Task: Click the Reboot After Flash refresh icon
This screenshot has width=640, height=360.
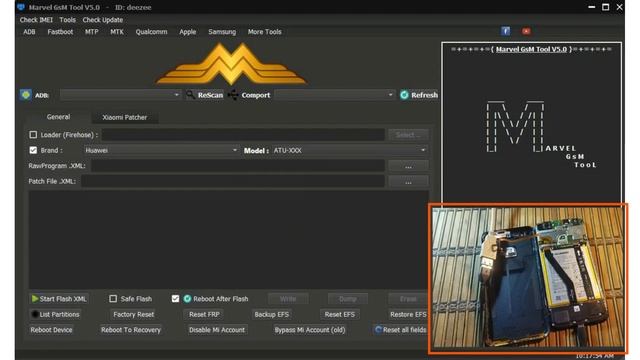Action: [187, 299]
